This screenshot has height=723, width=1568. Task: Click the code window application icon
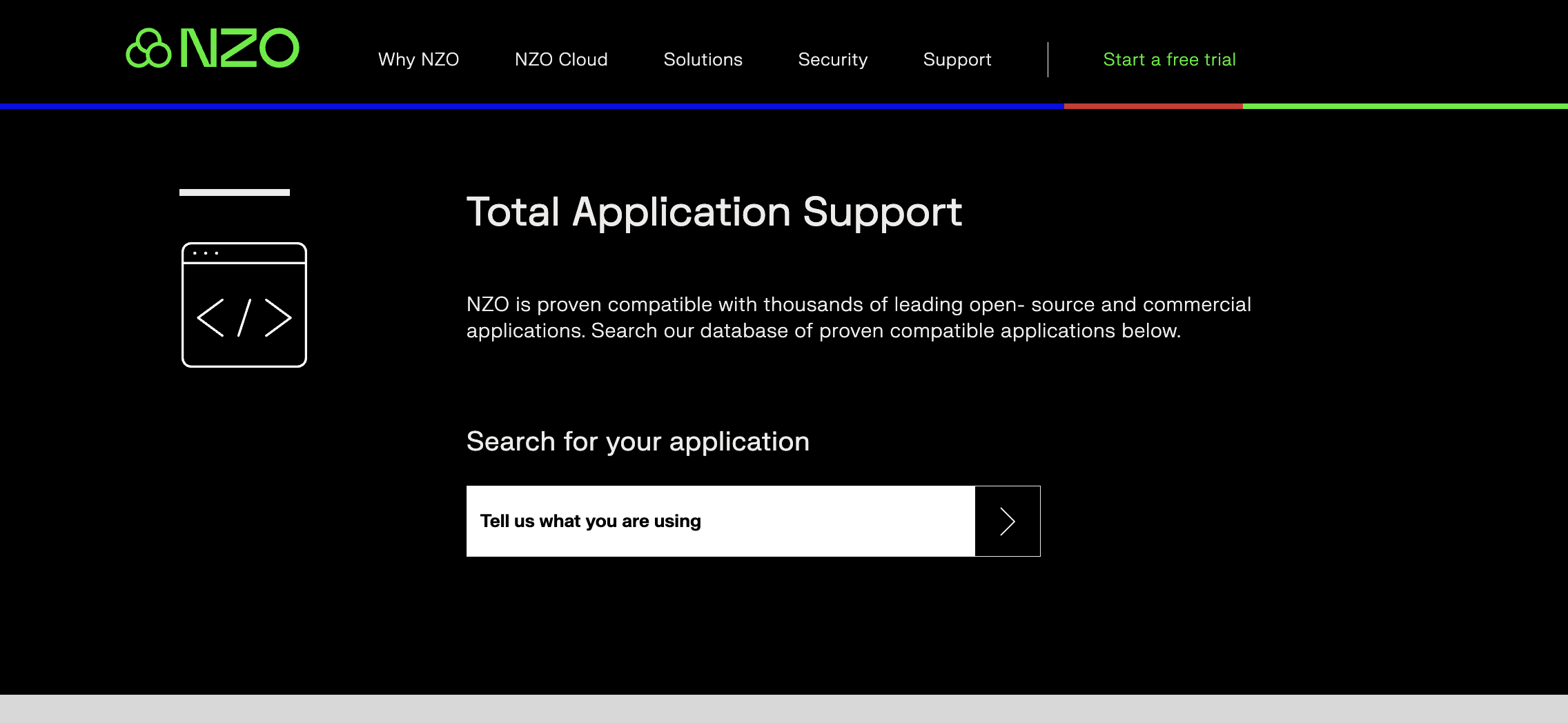coord(244,305)
